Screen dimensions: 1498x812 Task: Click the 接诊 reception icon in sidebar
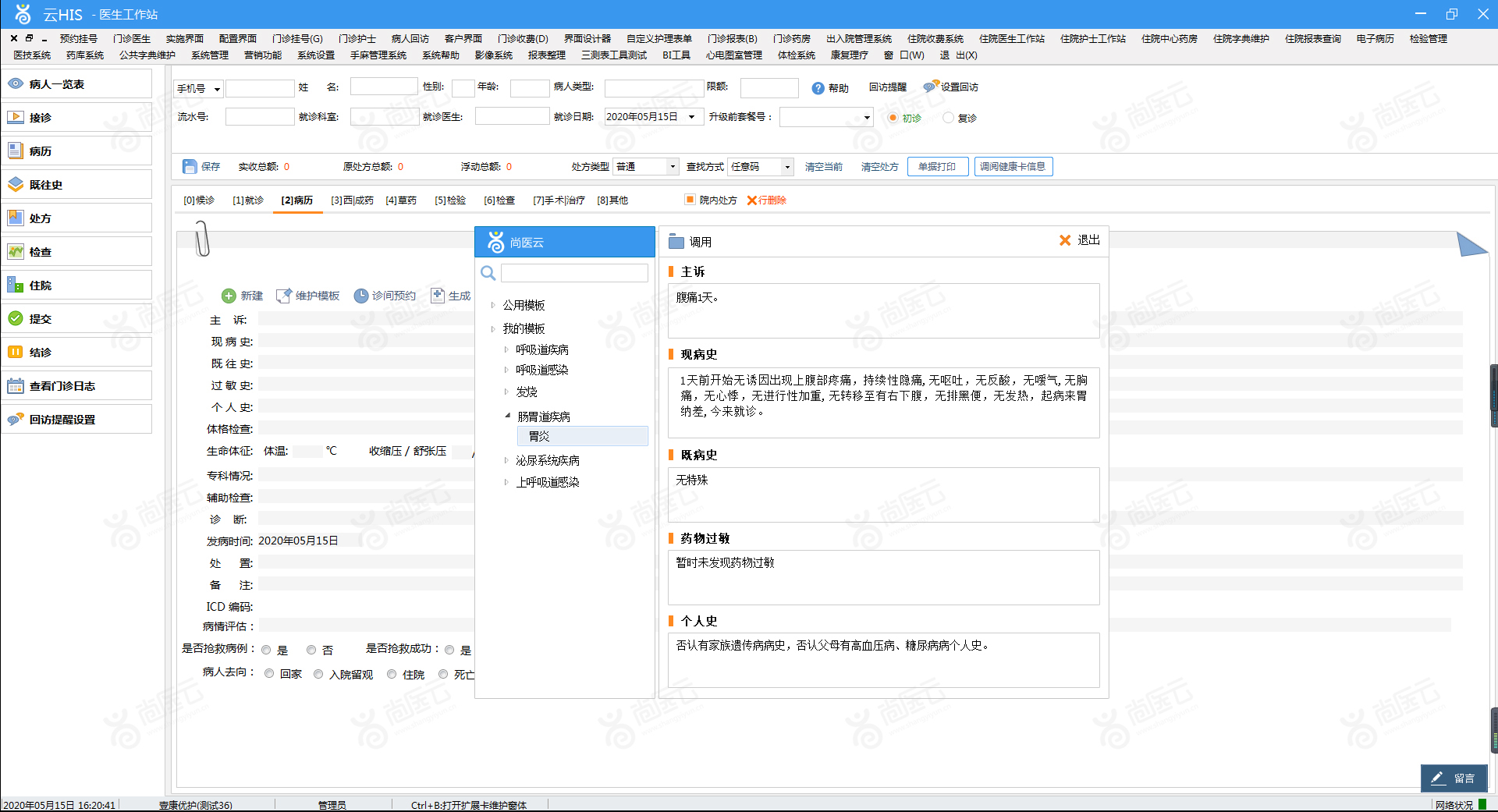pos(16,117)
